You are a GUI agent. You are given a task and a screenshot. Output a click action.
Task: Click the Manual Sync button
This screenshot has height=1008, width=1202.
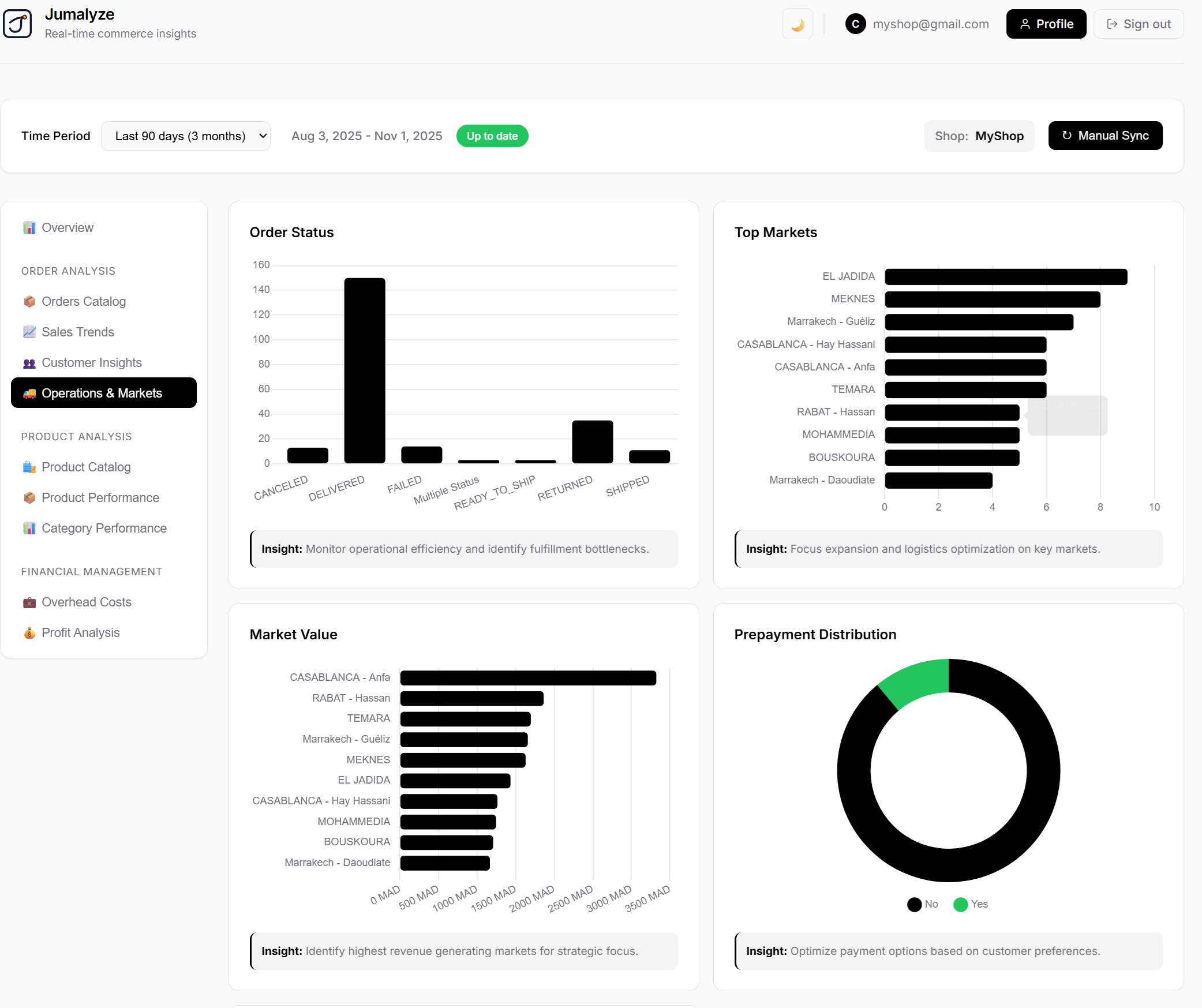1105,136
